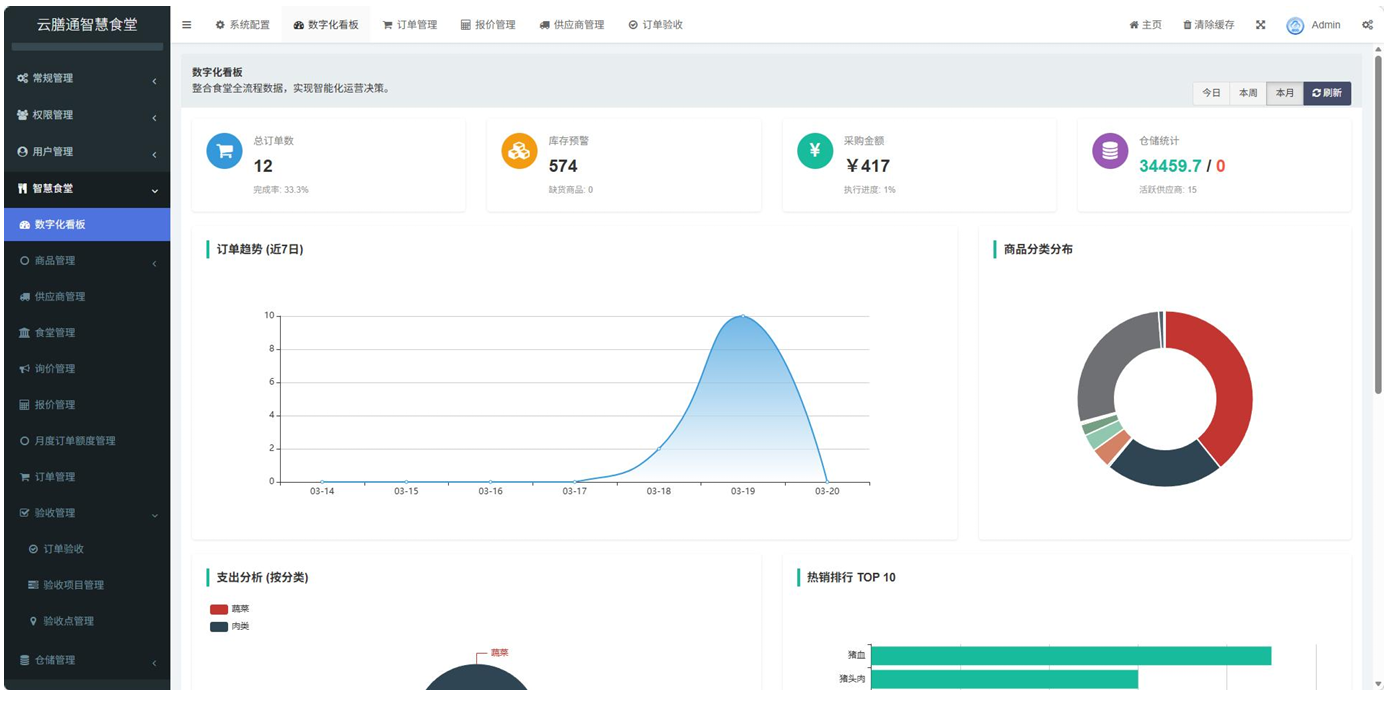This screenshot has height=718, width=1400.
Task: Select the 今日 time range option
Action: [1211, 93]
